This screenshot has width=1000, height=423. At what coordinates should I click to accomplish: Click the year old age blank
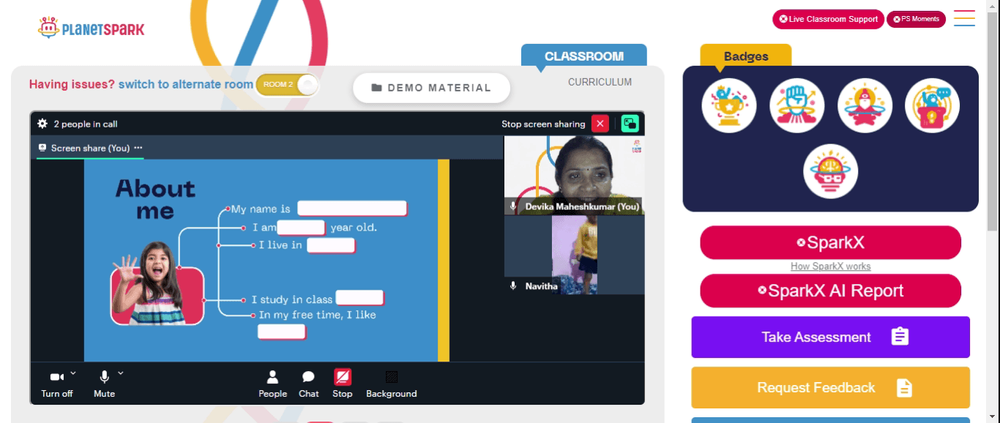coord(301,228)
